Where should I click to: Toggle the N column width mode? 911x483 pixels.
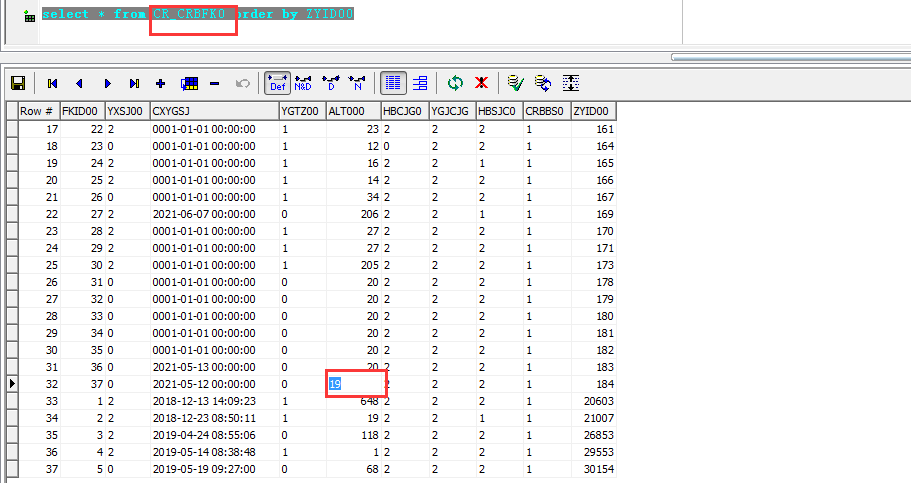pyautogui.click(x=357, y=83)
